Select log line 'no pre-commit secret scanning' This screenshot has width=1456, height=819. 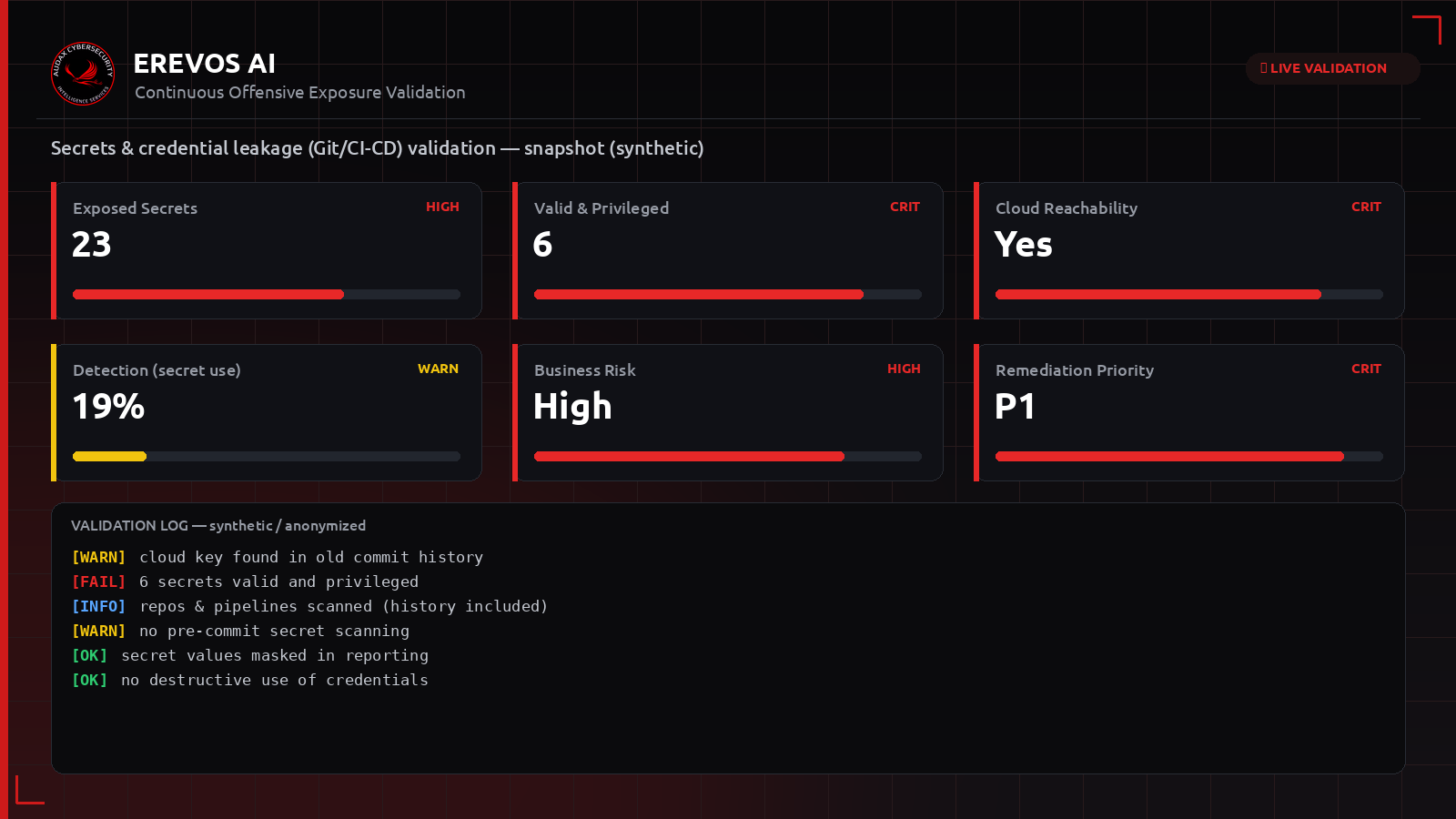click(x=274, y=631)
